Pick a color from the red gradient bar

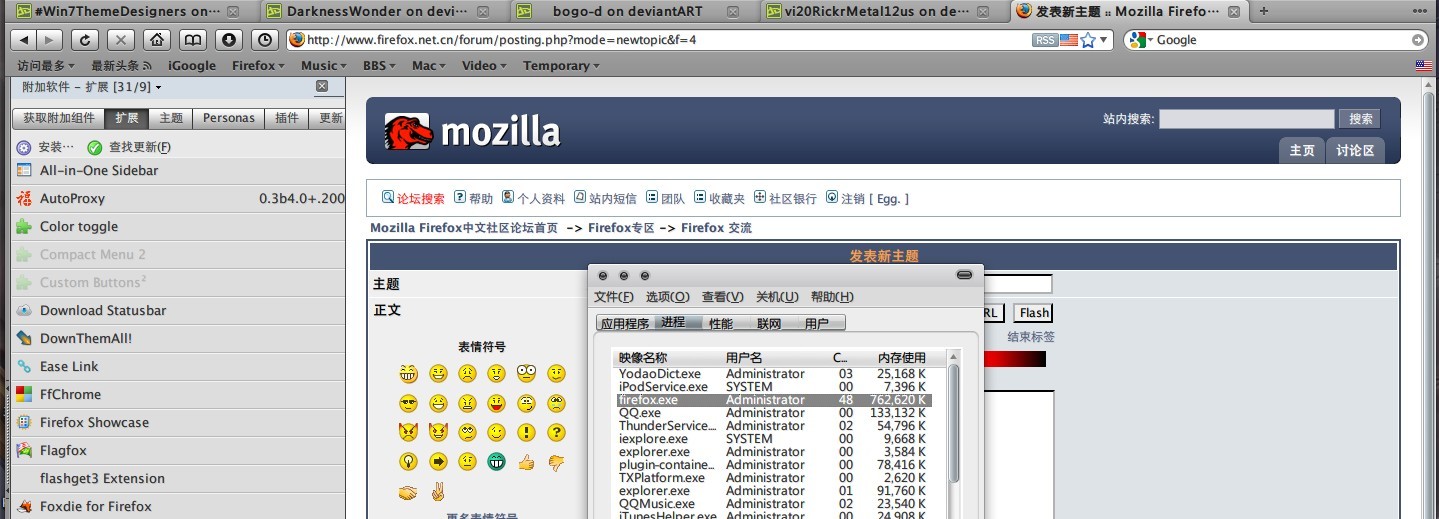click(x=1014, y=359)
